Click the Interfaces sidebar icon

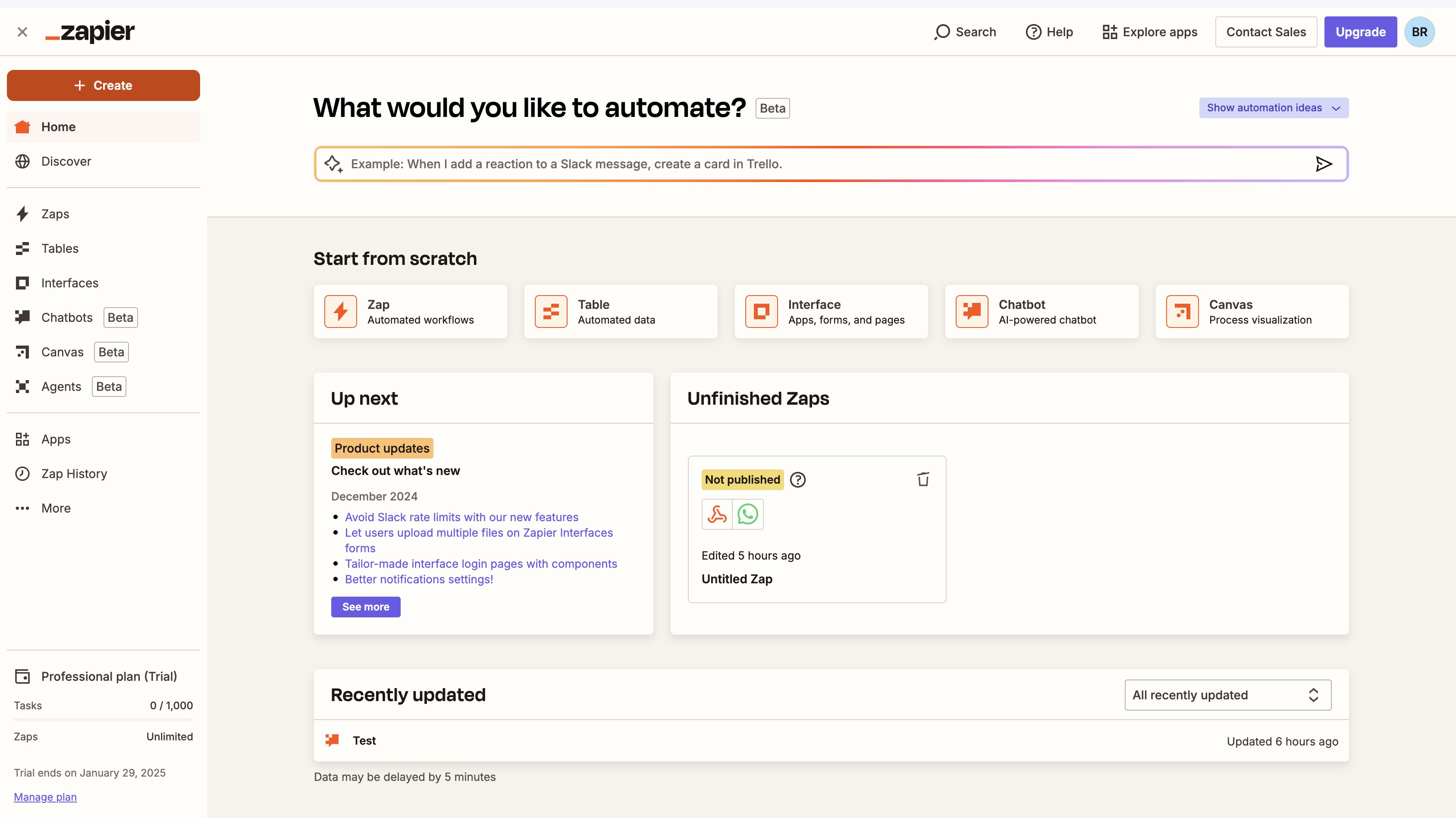tap(22, 283)
